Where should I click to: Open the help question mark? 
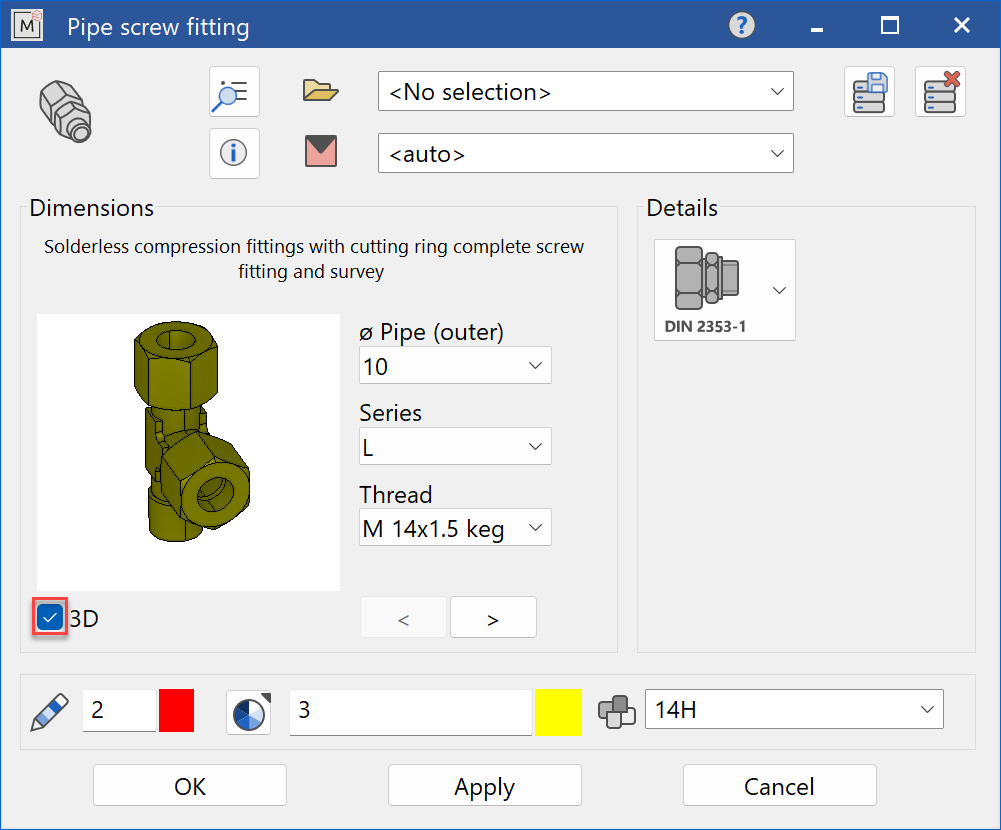pos(741,26)
